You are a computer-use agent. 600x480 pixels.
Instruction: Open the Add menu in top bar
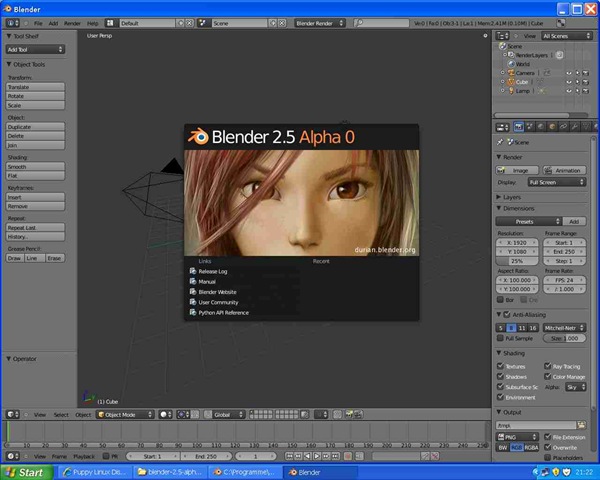(53, 21)
